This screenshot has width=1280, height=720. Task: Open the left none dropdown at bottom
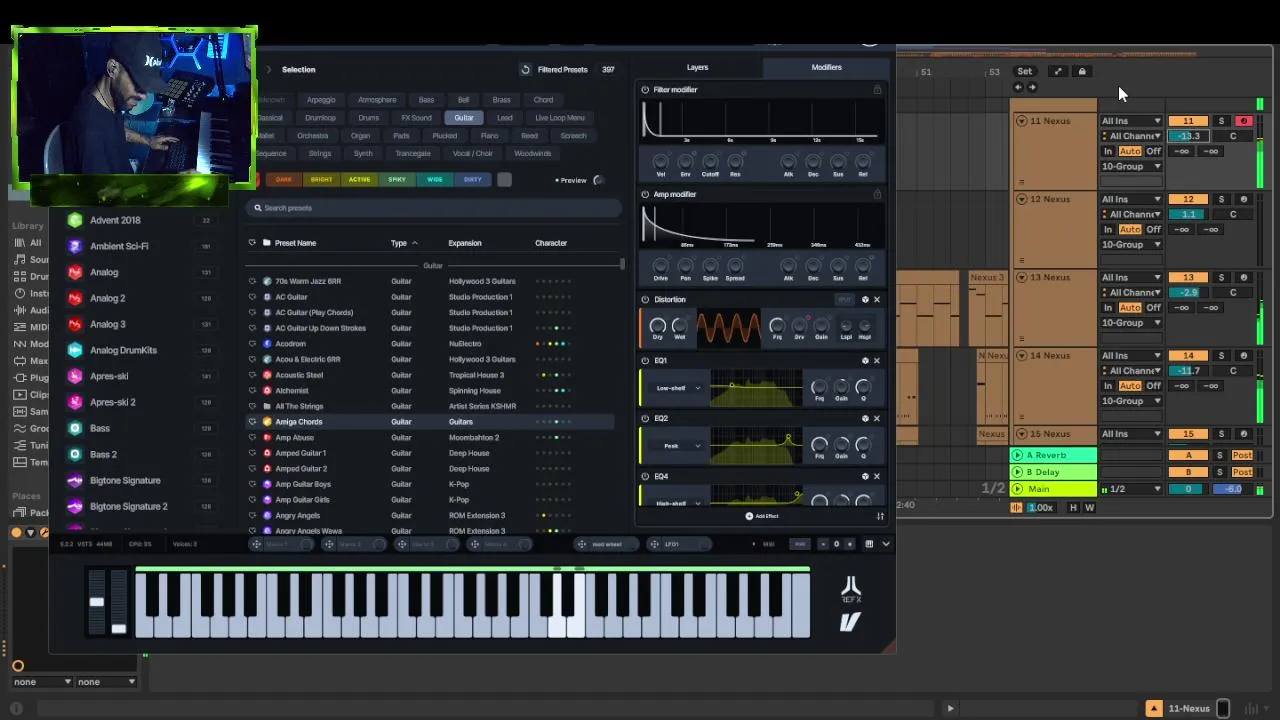[x=41, y=682]
